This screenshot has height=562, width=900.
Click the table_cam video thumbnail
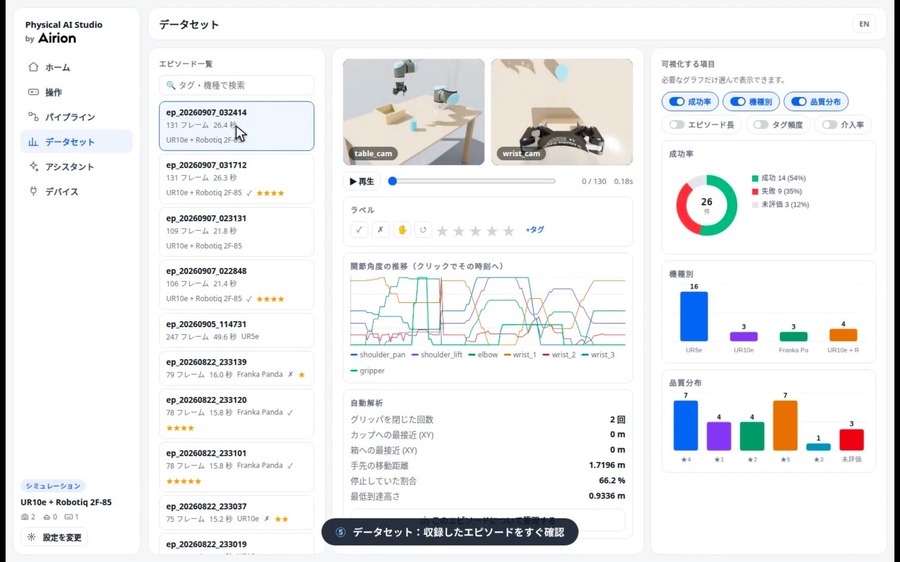point(414,112)
